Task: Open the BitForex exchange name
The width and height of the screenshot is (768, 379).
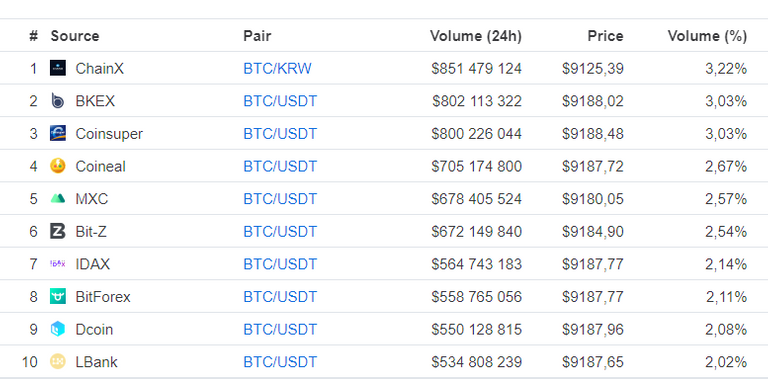Action: click(103, 297)
